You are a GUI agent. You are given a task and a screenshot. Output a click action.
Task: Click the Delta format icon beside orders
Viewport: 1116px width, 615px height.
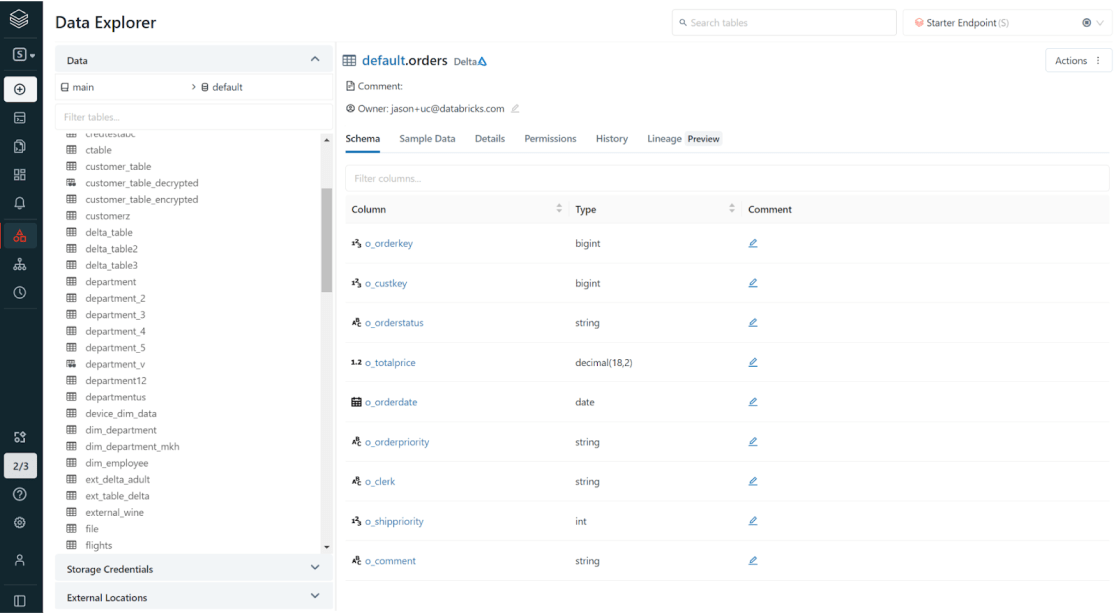(481, 60)
